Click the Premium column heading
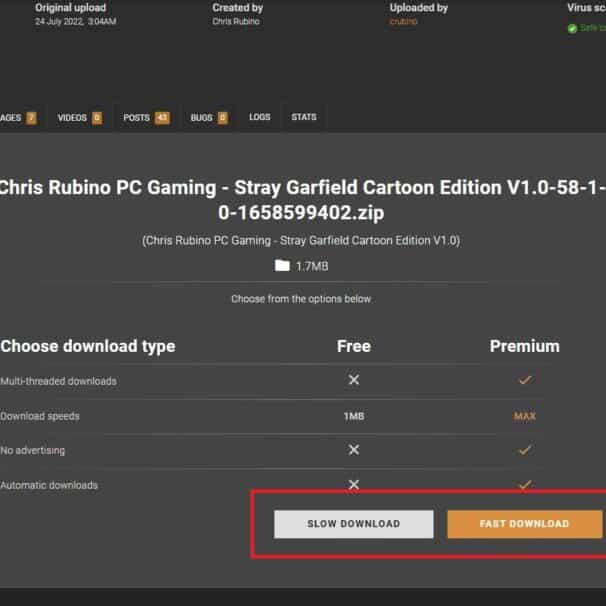606x606 pixels. (524, 346)
